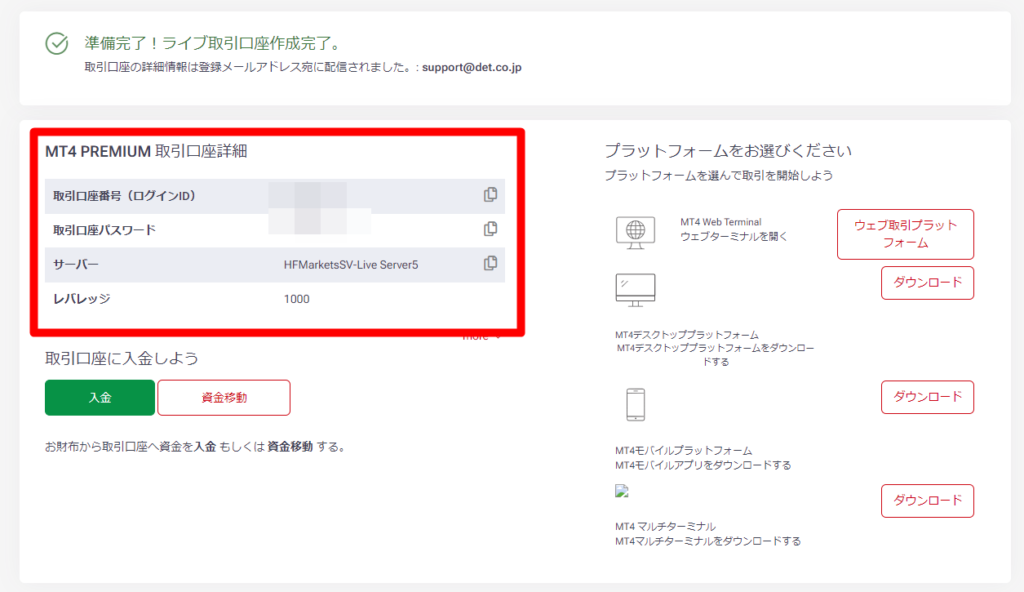1024x592 pixels.
Task: Click the MT4 mobile platform phone icon
Action: (635, 404)
